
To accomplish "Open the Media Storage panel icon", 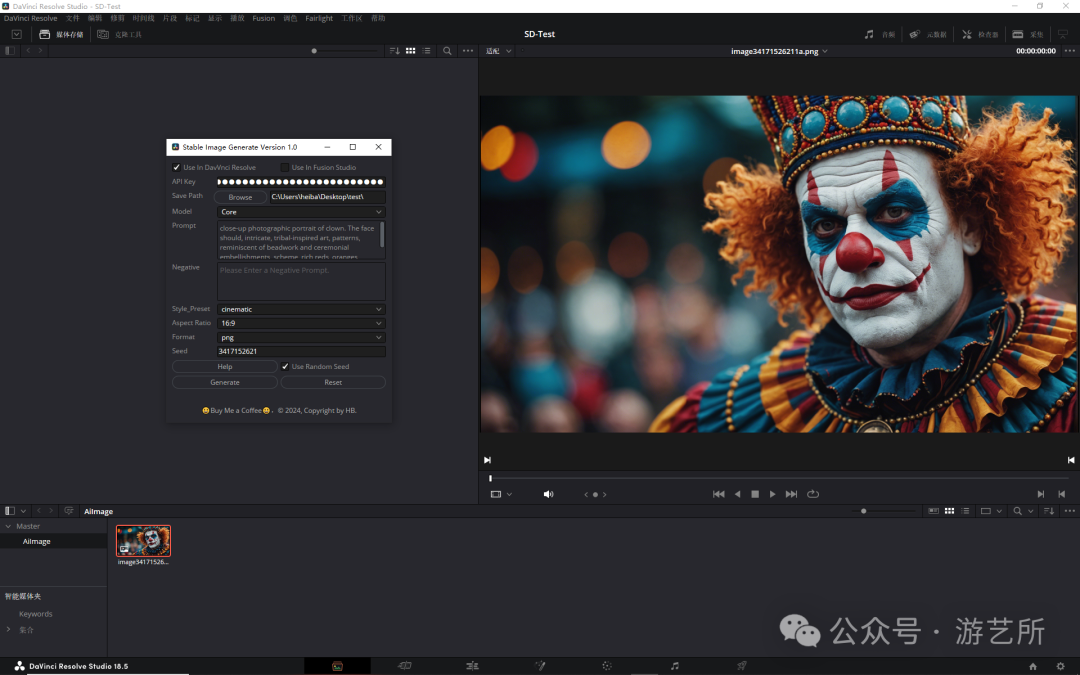I will 44,34.
